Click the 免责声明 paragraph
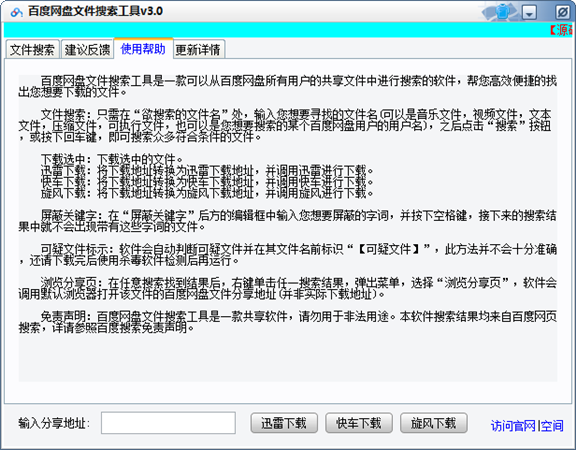576x450 pixels. [x=288, y=322]
